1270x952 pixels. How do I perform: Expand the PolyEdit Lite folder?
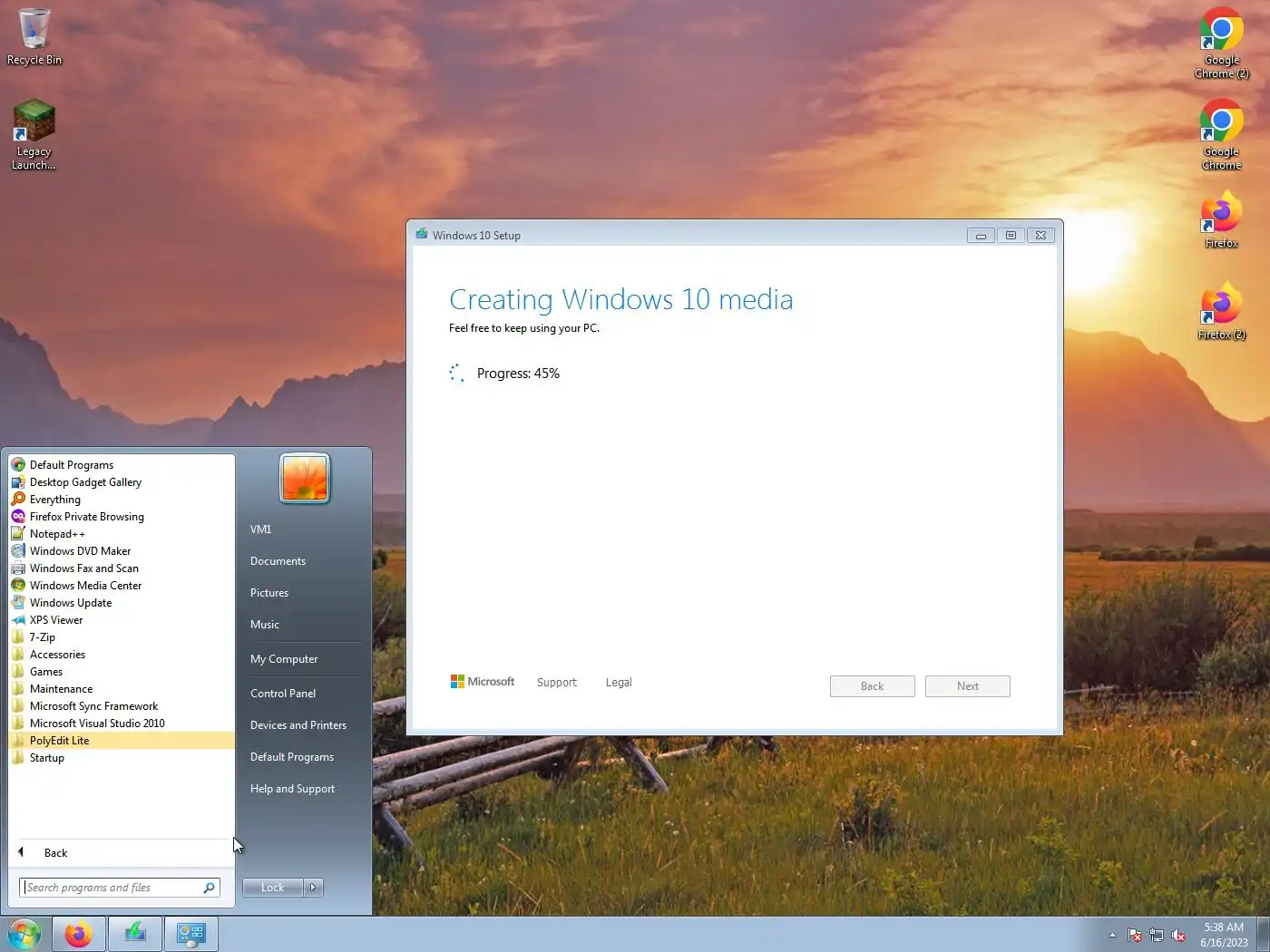(122, 741)
